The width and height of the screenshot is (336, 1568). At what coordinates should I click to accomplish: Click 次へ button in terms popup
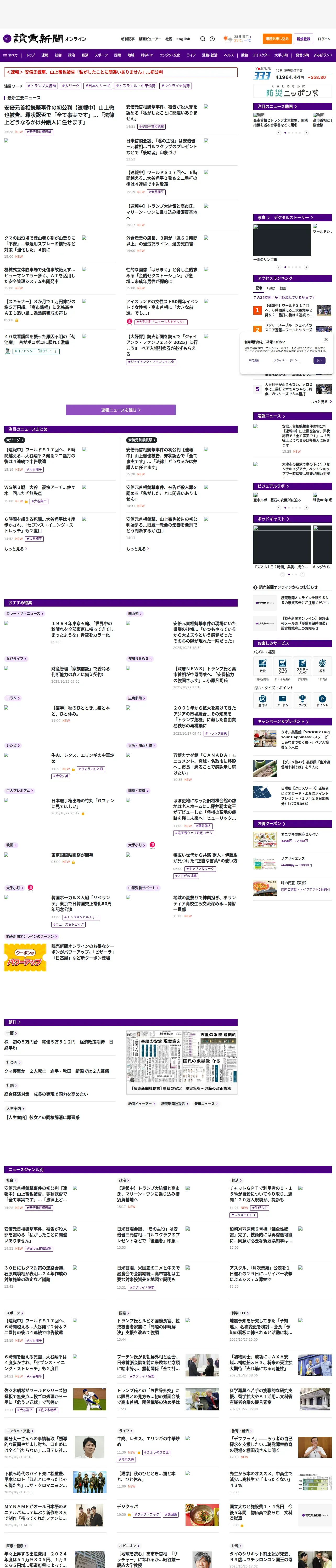click(x=319, y=360)
